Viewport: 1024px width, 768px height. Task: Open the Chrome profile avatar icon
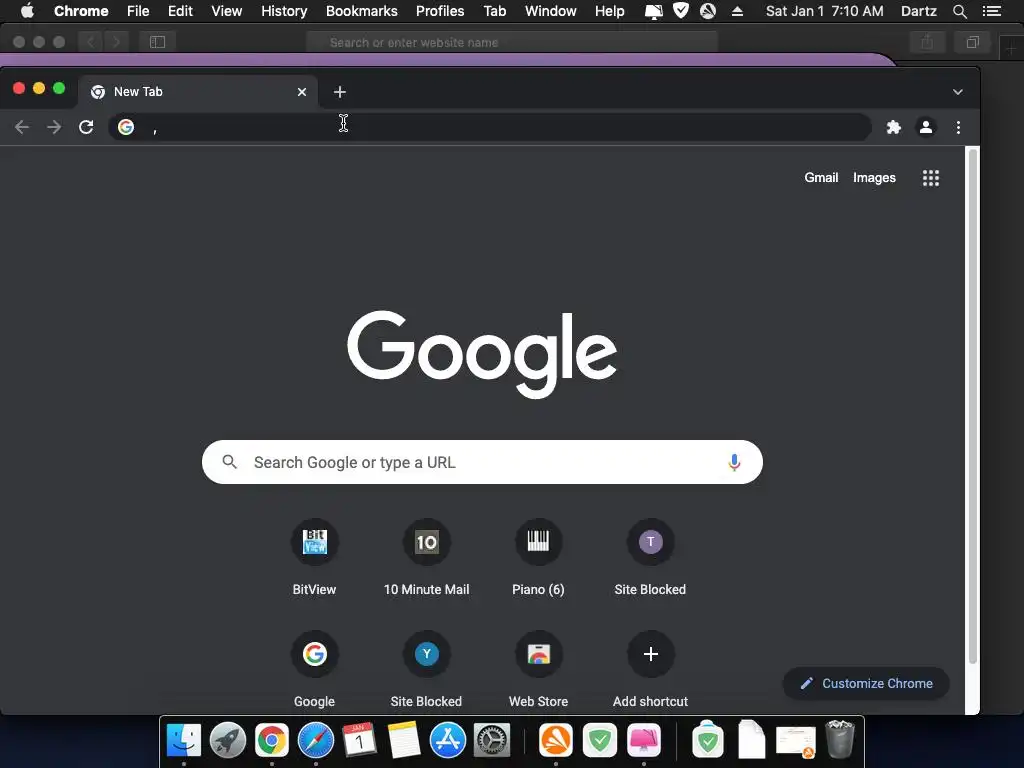pyautogui.click(x=925, y=127)
